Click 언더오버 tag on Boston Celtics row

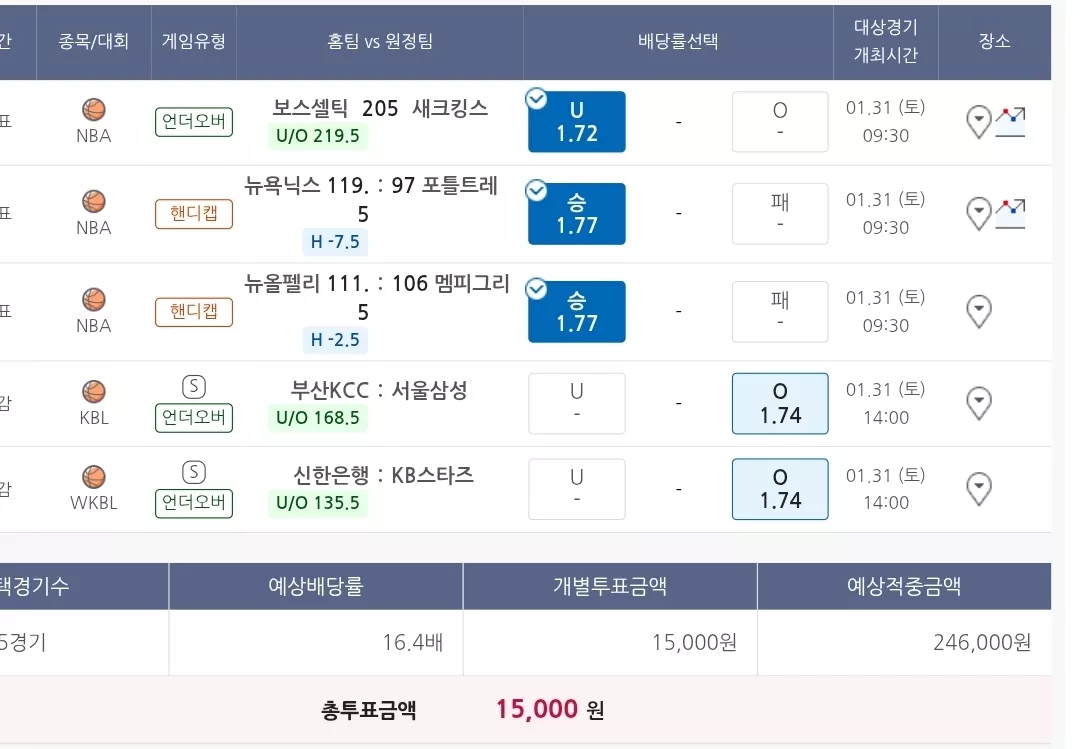pos(194,122)
